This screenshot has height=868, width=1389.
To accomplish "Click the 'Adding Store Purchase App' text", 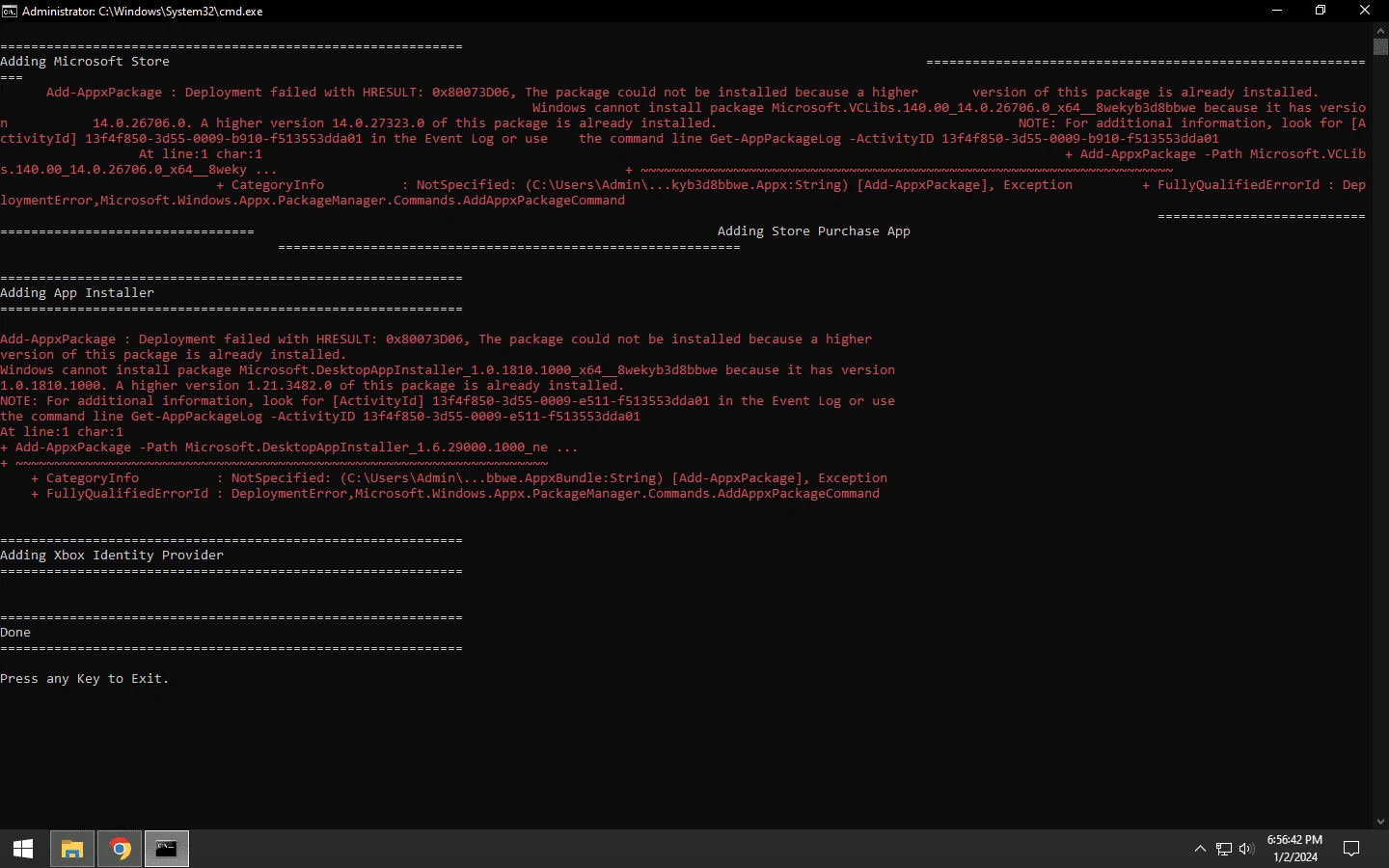I will click(814, 231).
